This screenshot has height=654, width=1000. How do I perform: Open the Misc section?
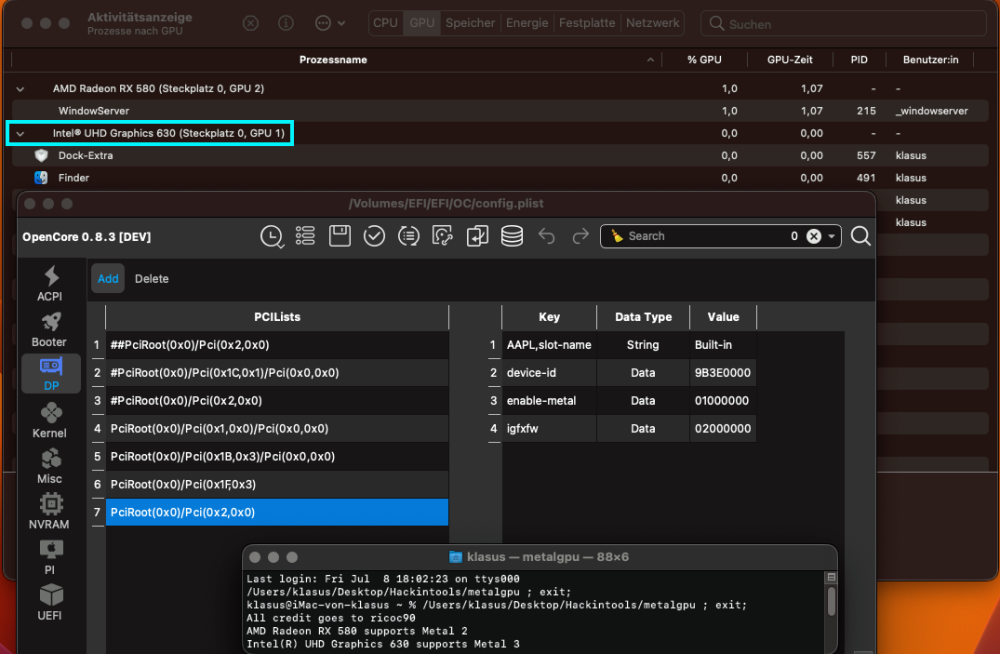tap(50, 466)
